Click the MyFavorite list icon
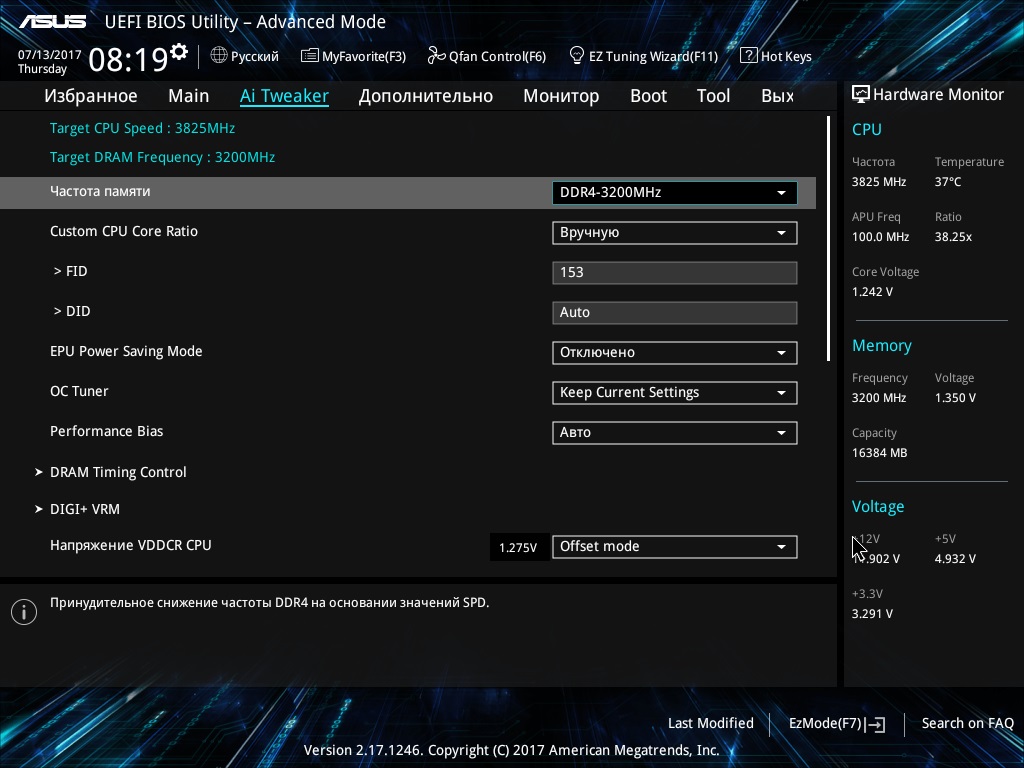Screen dimensions: 1024x768 (x=310, y=56)
